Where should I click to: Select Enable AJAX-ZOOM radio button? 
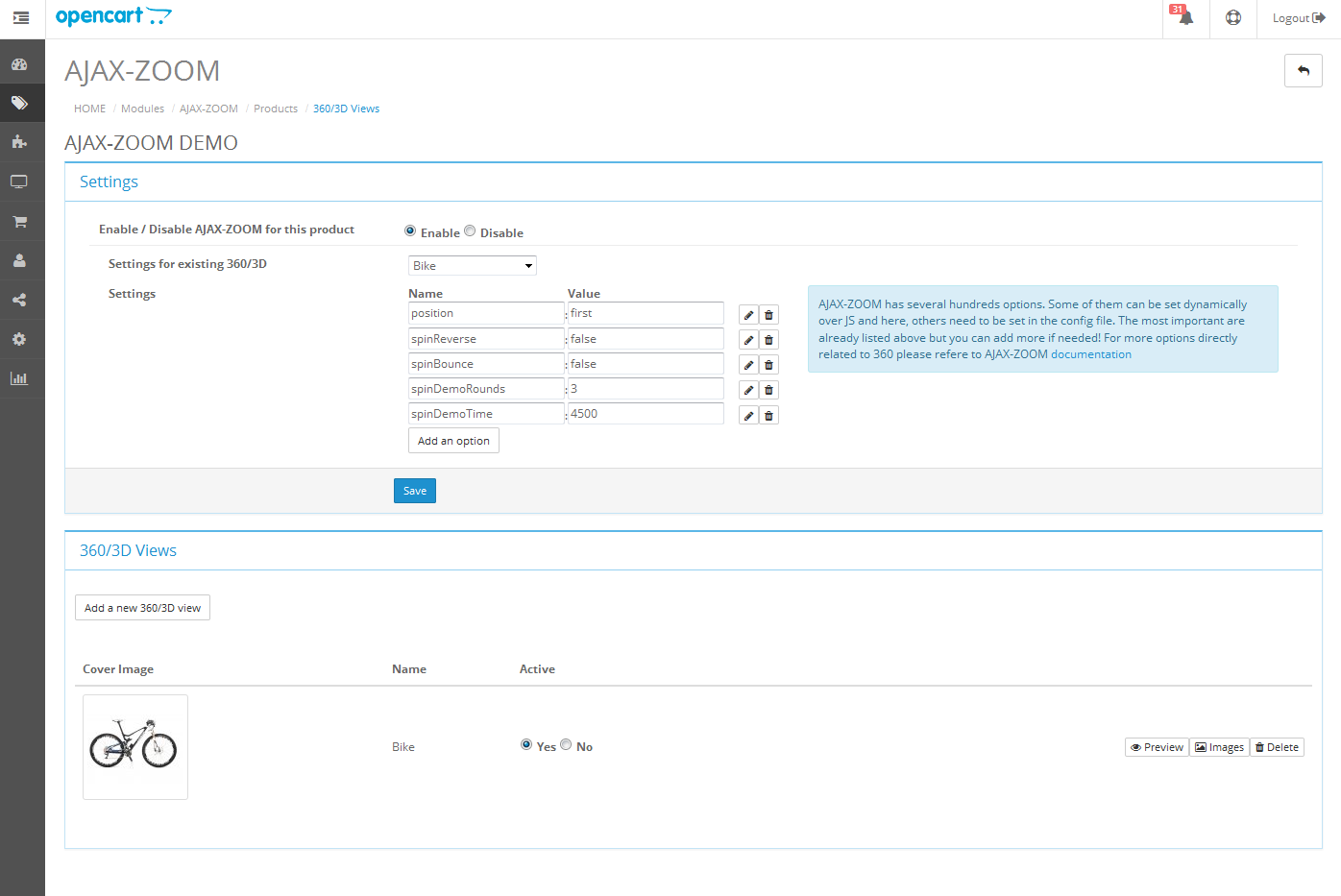coord(410,230)
